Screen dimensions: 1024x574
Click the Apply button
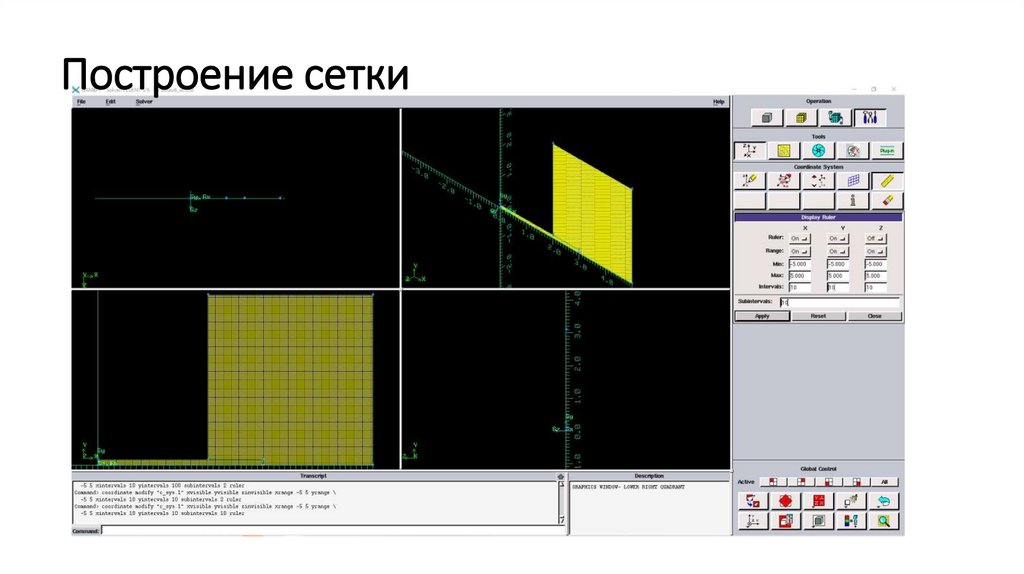[x=762, y=316]
